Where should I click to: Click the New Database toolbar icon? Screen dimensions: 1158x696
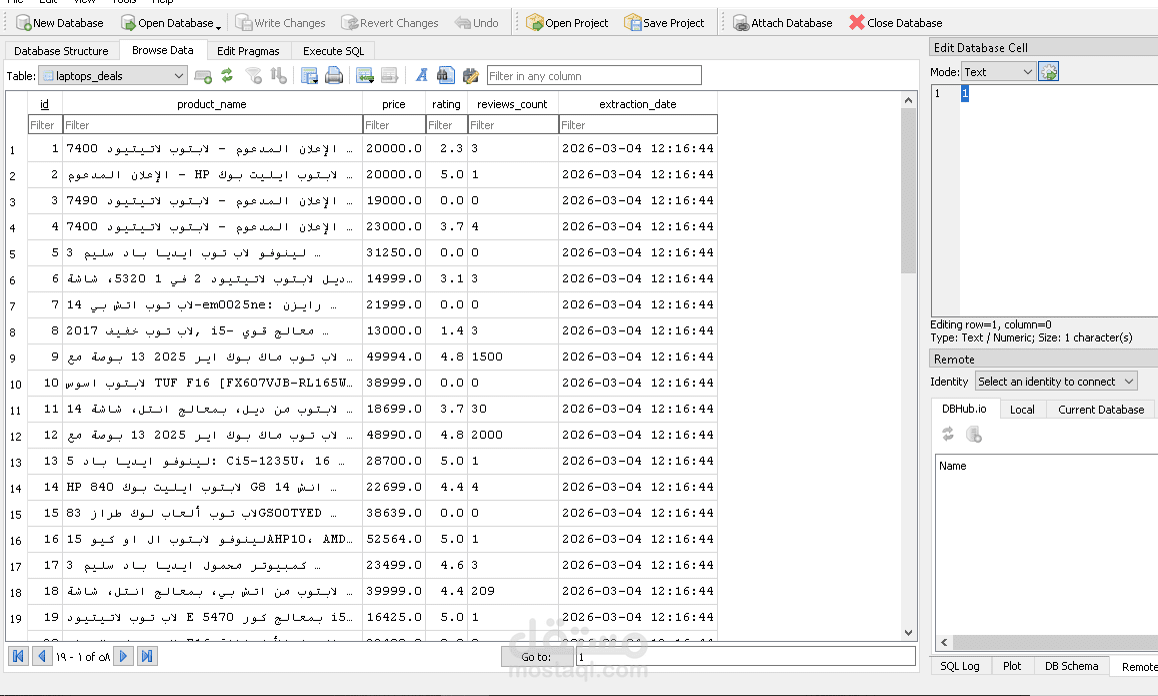click(x=23, y=23)
